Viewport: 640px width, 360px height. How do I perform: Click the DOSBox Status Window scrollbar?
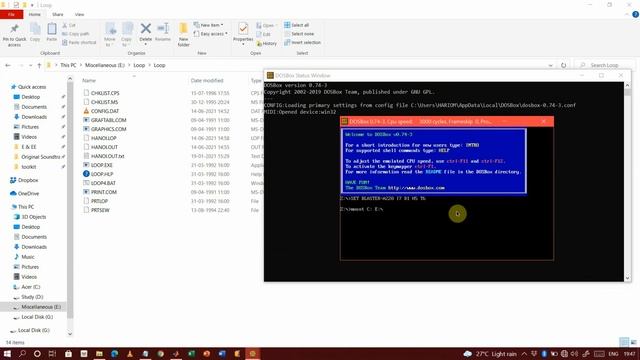click(627, 182)
